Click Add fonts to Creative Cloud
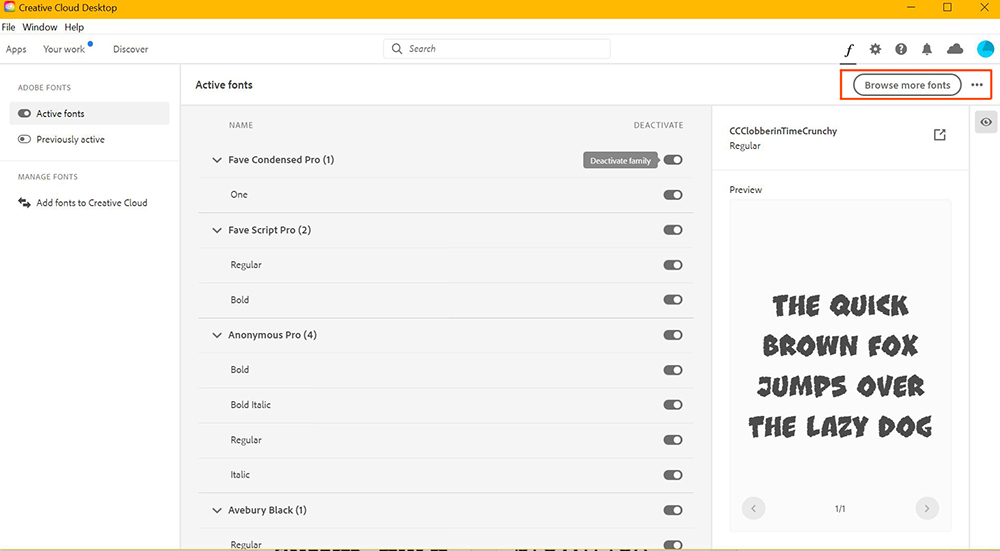 coord(92,203)
